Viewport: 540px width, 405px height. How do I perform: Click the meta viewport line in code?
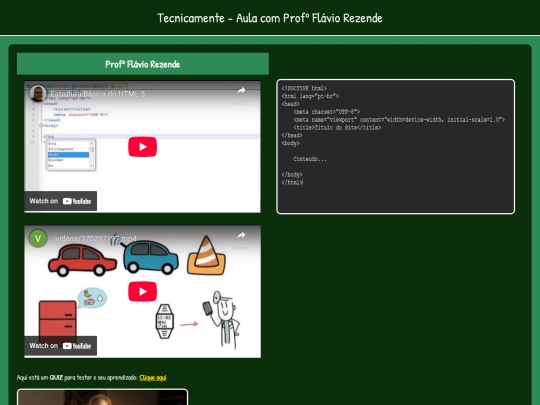tap(399, 120)
